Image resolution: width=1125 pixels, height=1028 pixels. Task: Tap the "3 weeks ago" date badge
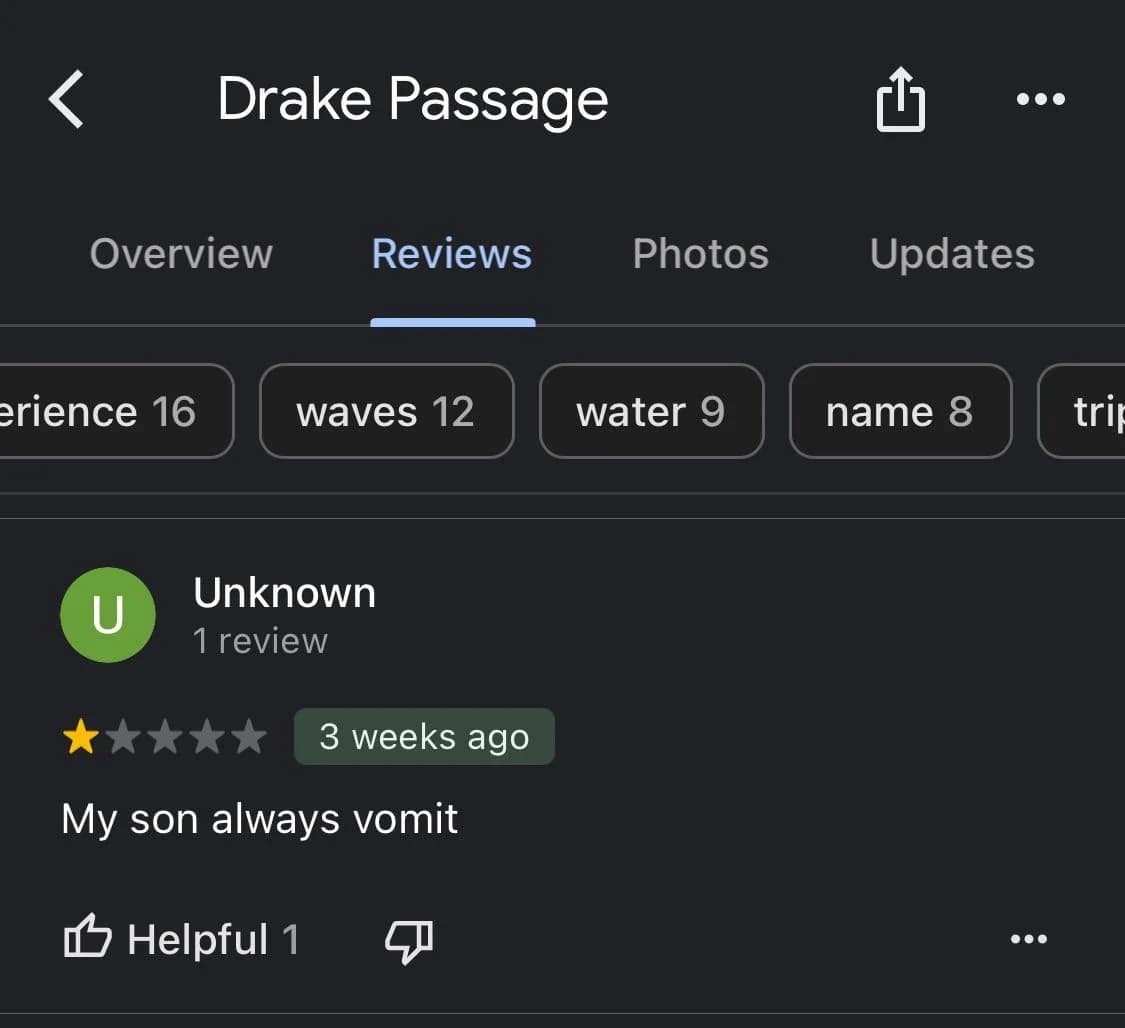click(424, 737)
